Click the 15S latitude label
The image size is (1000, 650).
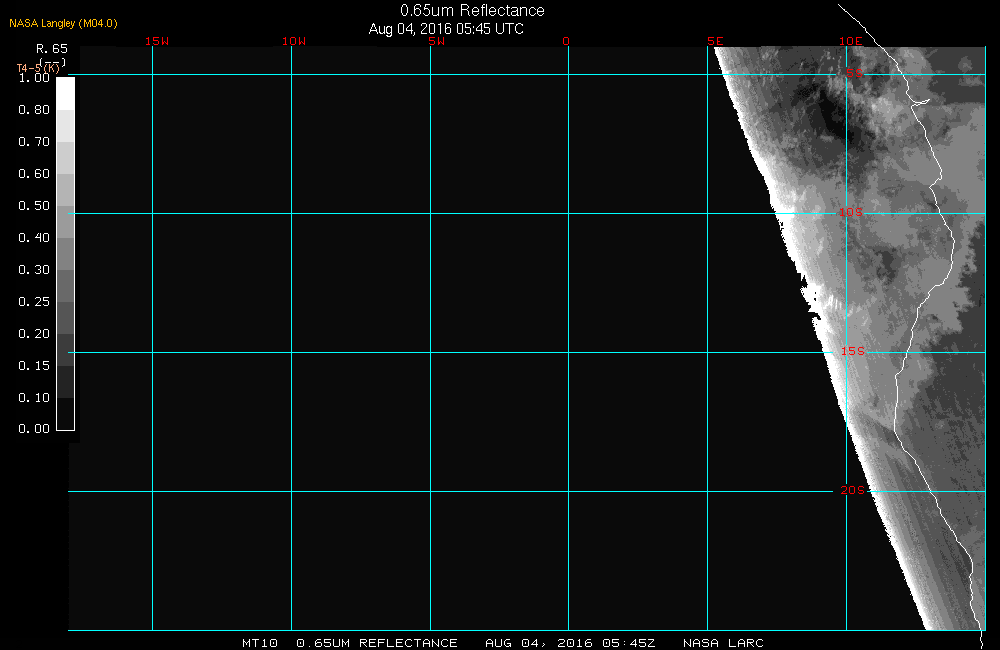[851, 352]
